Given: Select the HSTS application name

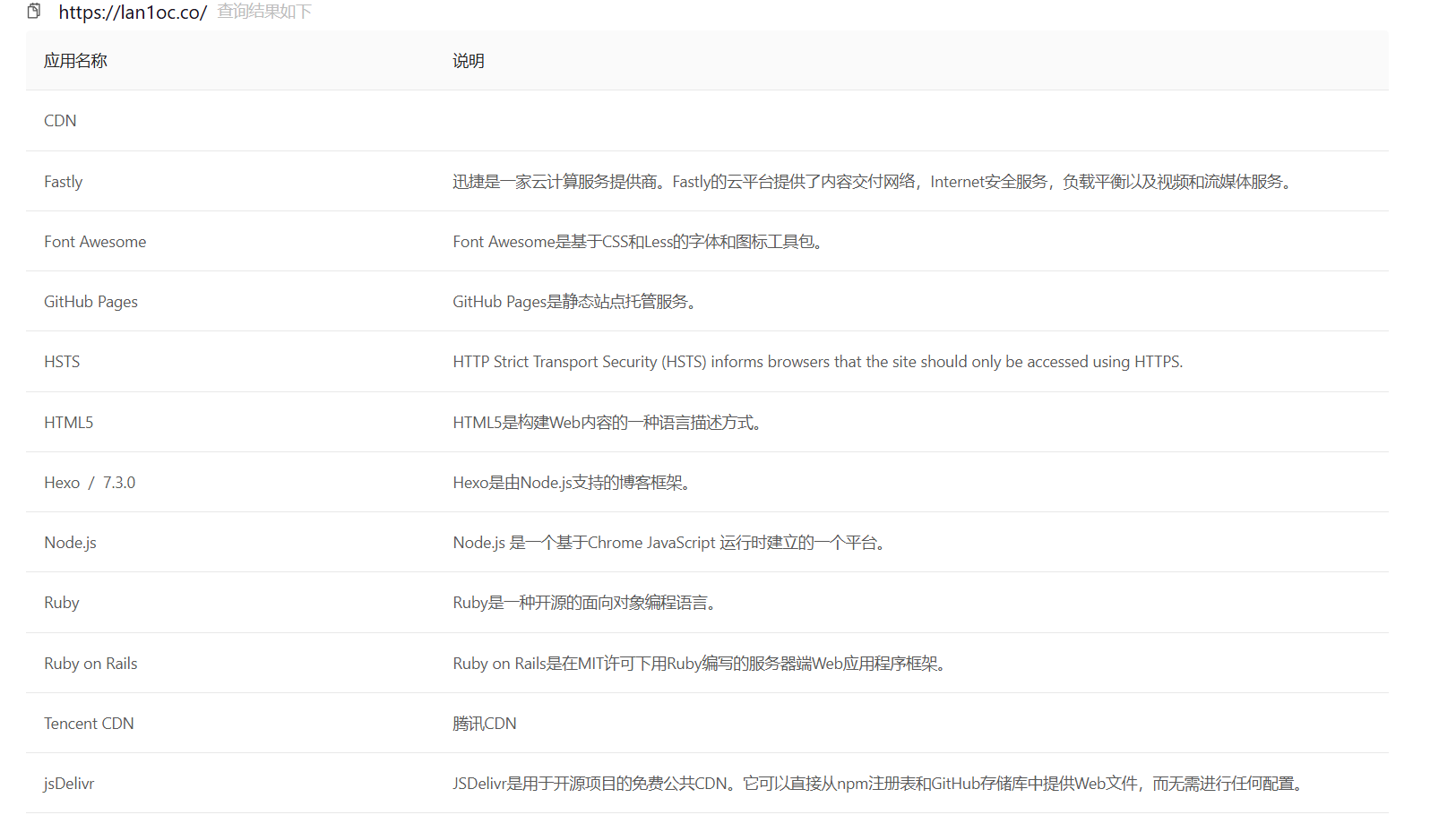Looking at the screenshot, I should 62,362.
